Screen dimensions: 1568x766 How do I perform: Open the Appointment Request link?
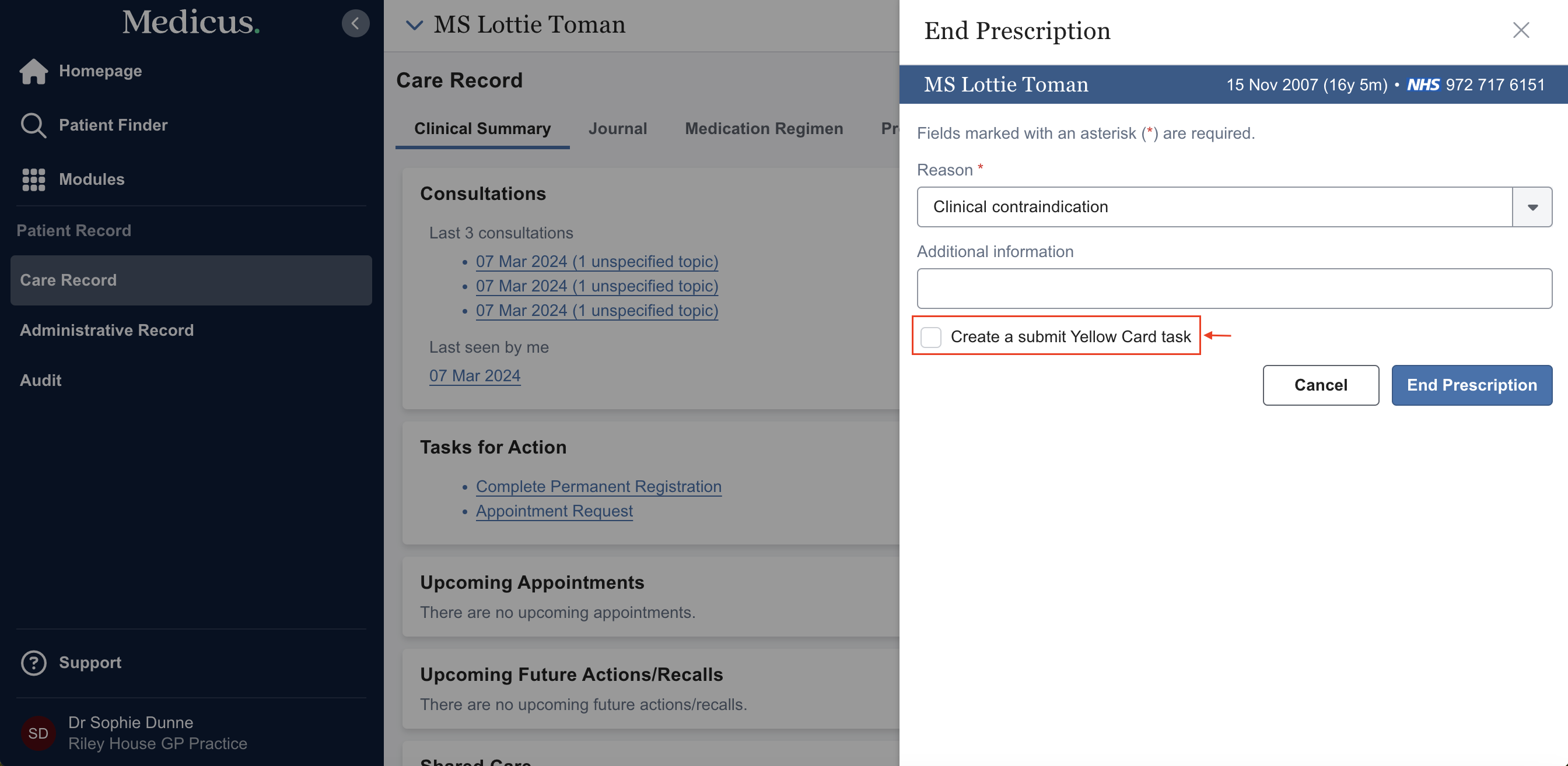click(554, 511)
